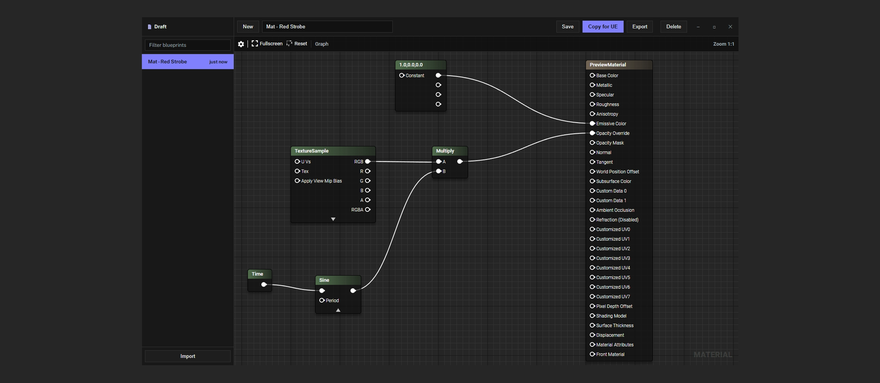Click the Custom Data 0 pin label
The image size is (880, 383).
pyautogui.click(x=611, y=191)
